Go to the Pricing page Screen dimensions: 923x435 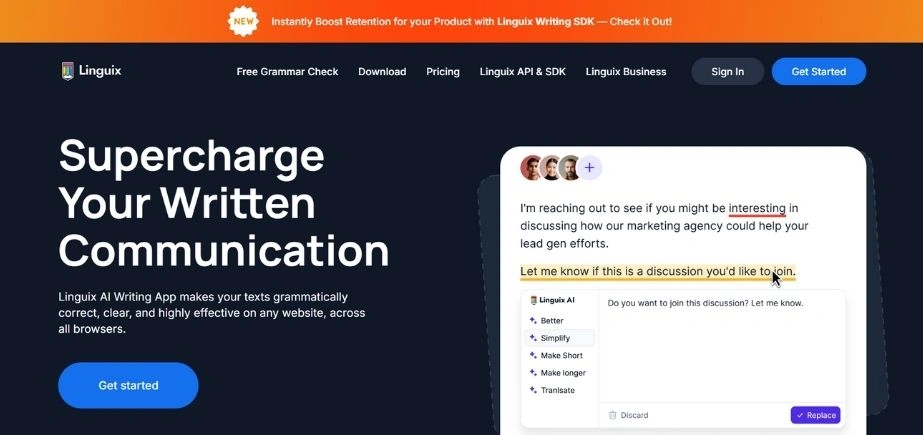tap(443, 72)
